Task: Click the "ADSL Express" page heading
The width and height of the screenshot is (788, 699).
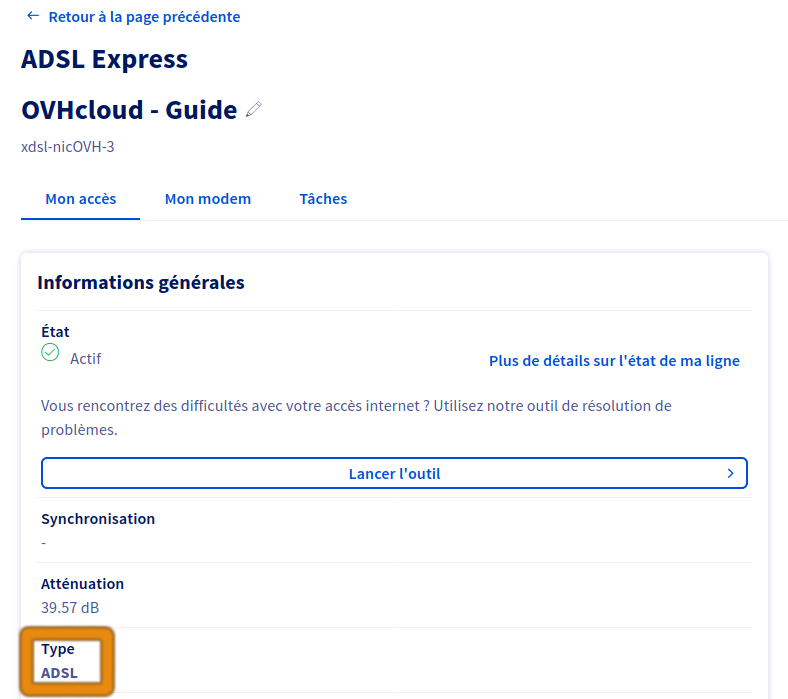Action: (x=104, y=59)
